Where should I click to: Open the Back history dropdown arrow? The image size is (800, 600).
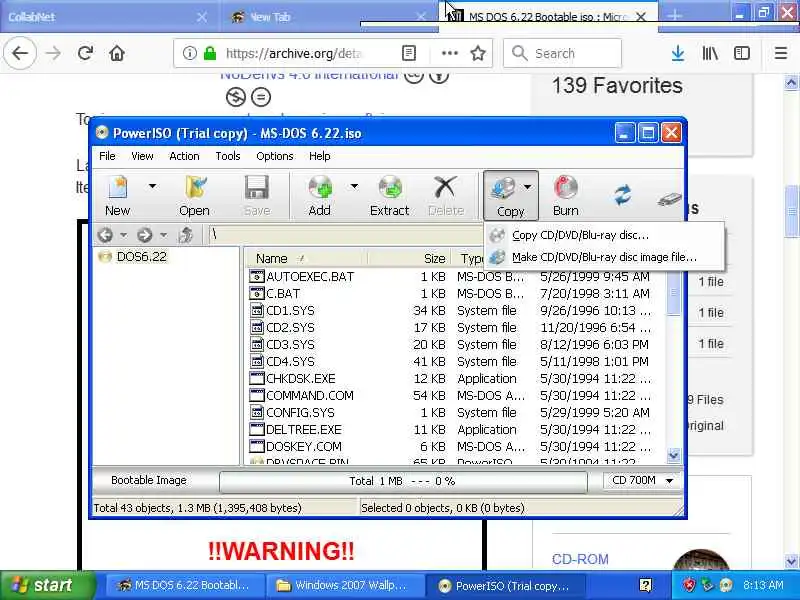[x=123, y=235]
